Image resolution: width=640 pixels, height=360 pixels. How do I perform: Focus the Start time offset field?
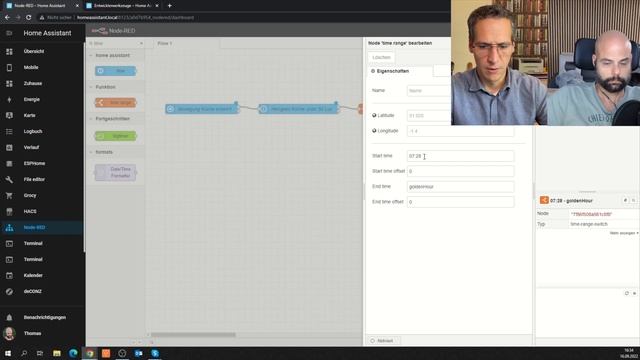tap(460, 171)
